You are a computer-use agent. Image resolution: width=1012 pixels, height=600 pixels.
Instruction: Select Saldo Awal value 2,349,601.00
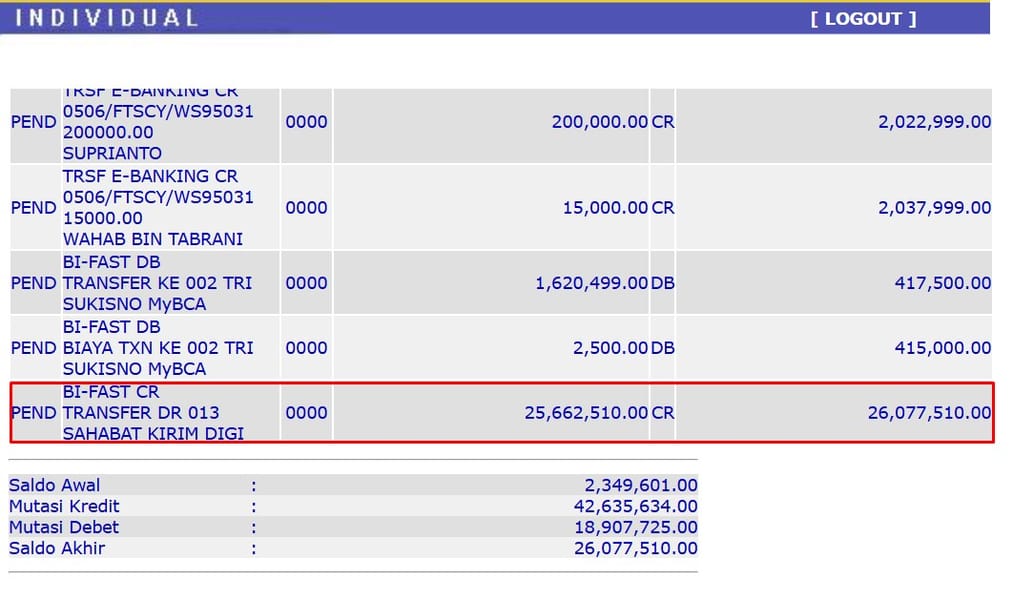641,485
